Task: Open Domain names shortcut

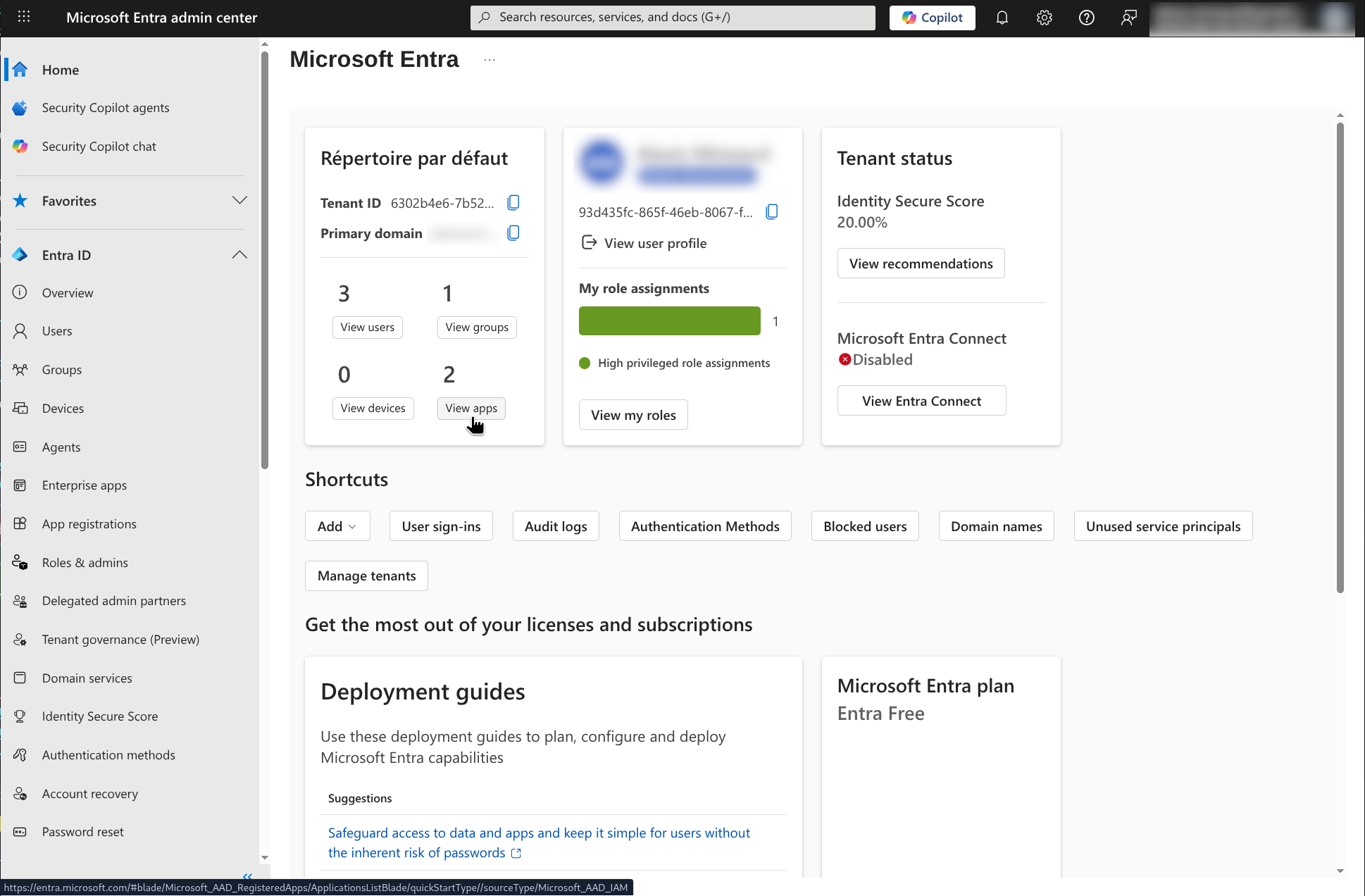Action: coord(996,526)
